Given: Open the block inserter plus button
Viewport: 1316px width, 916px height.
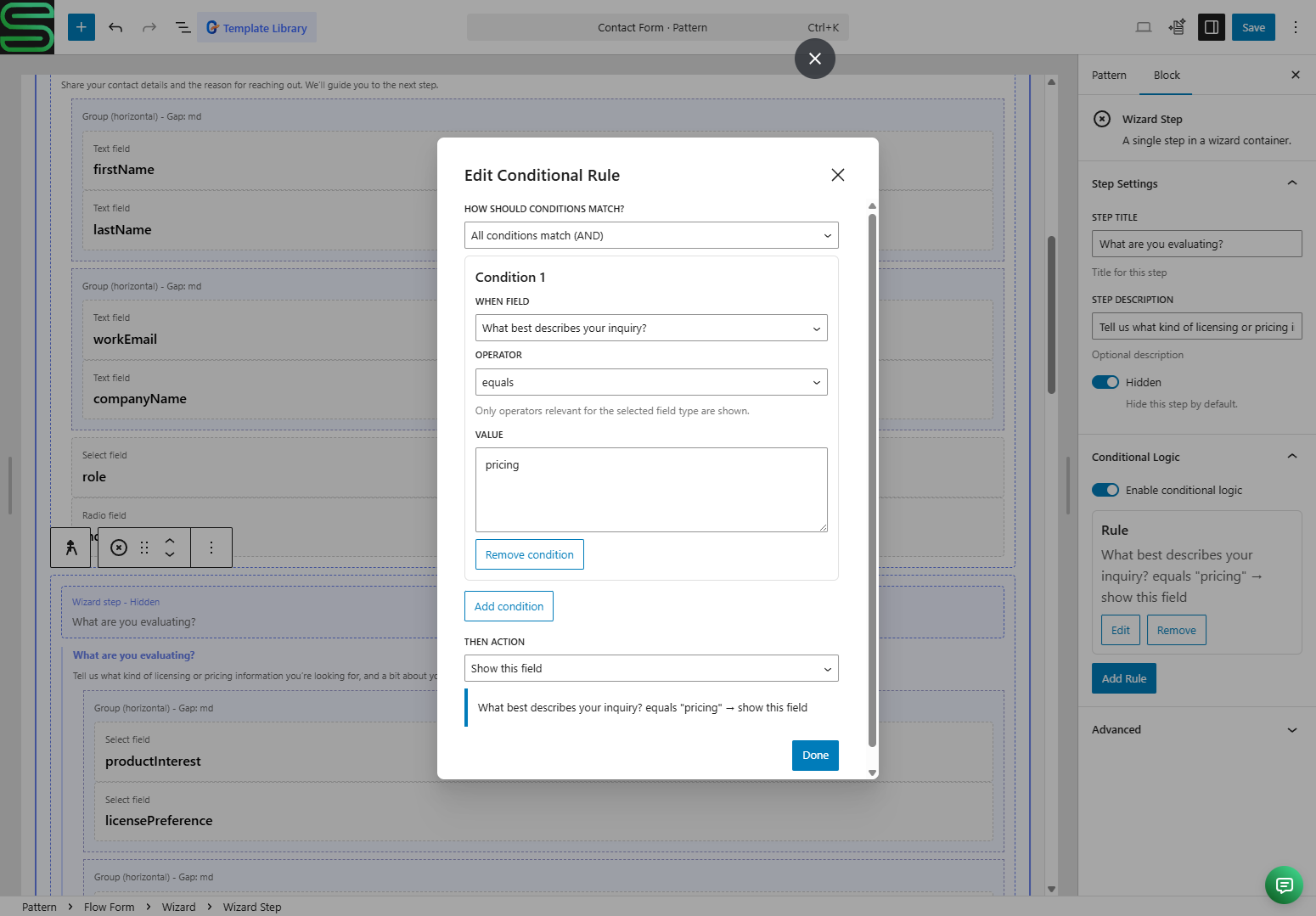Looking at the screenshot, I should pyautogui.click(x=82, y=27).
